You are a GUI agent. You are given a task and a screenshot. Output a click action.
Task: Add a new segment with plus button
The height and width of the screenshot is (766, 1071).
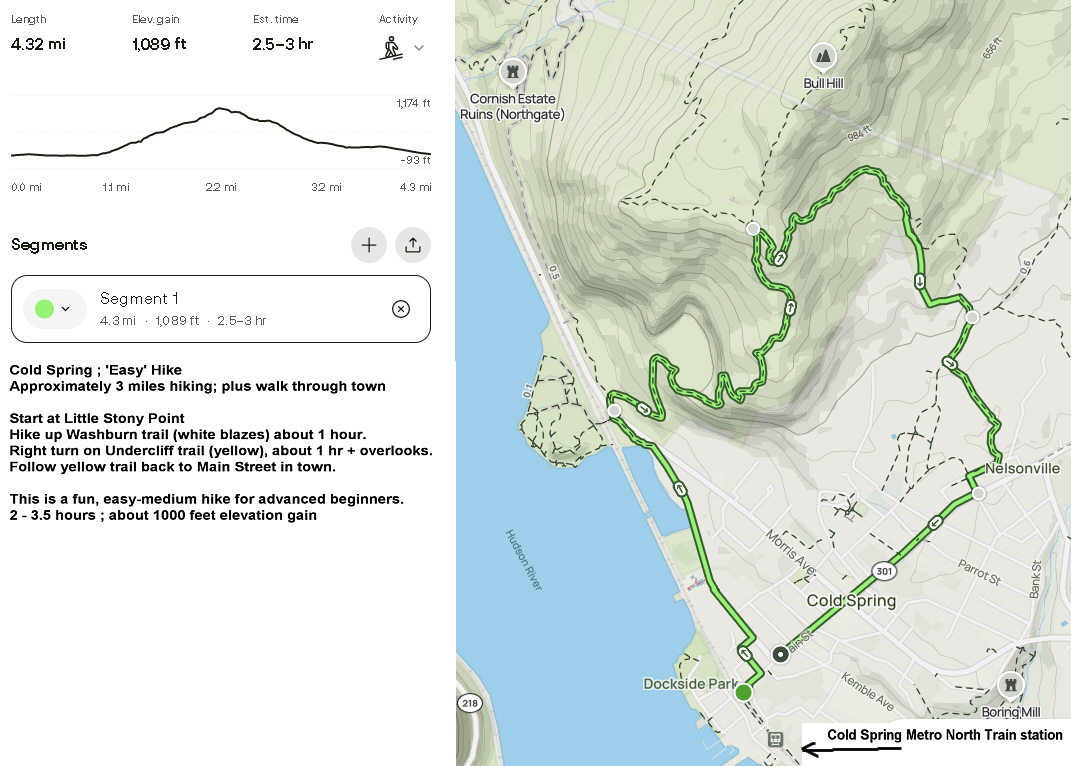pyautogui.click(x=369, y=245)
